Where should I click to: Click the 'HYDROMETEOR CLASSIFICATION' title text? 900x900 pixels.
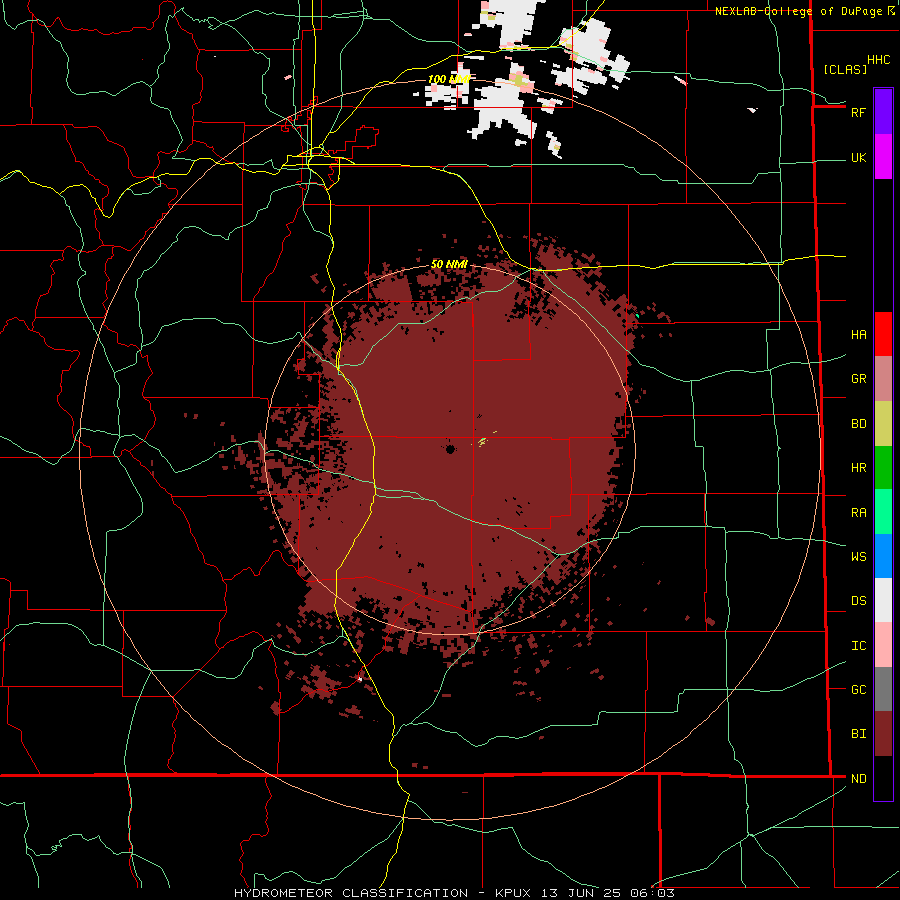coord(351,893)
